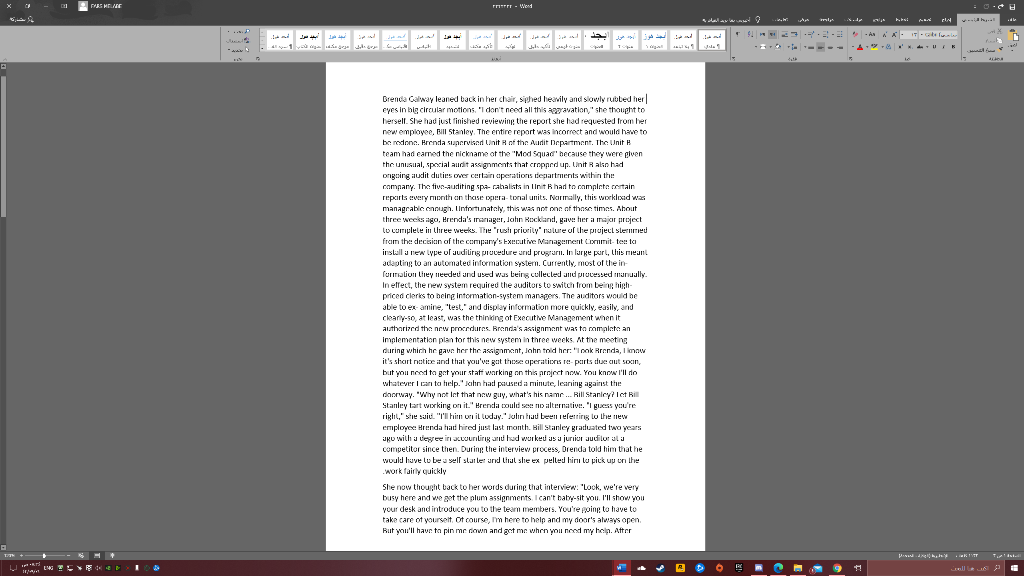1024x576 pixels.
Task: Apply red font color
Action: coord(859,47)
